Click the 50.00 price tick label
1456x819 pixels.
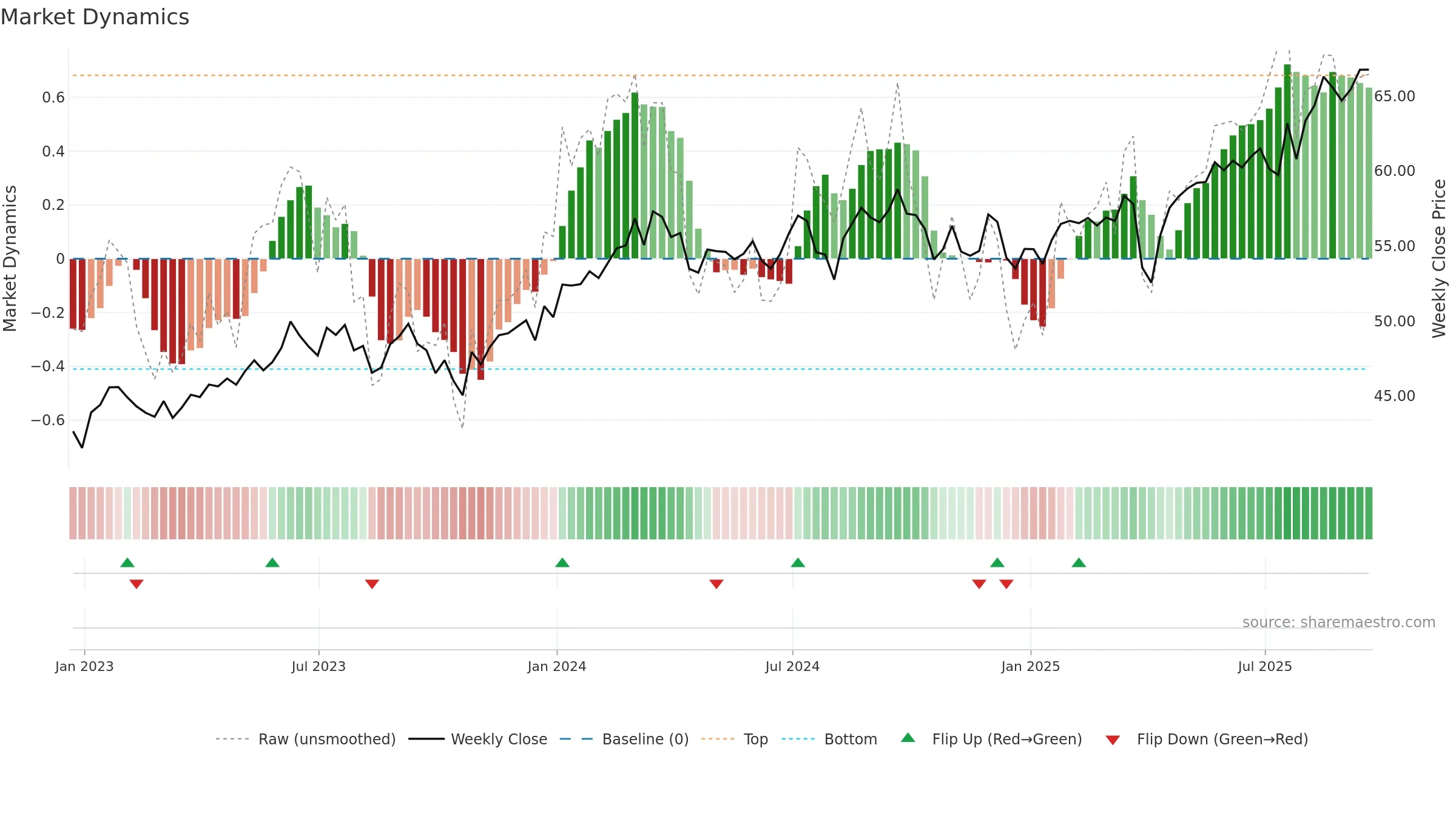(1395, 321)
